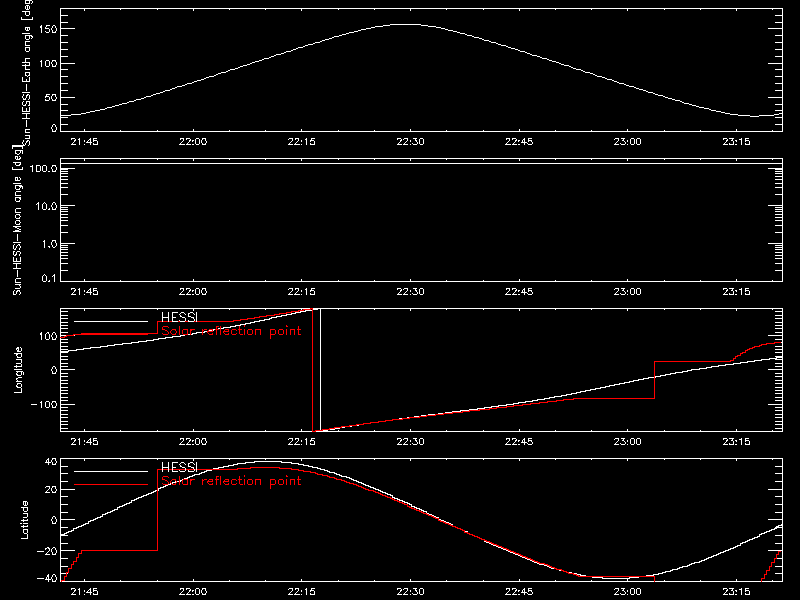Click 22:15 under the Longitude plot

[302, 441]
